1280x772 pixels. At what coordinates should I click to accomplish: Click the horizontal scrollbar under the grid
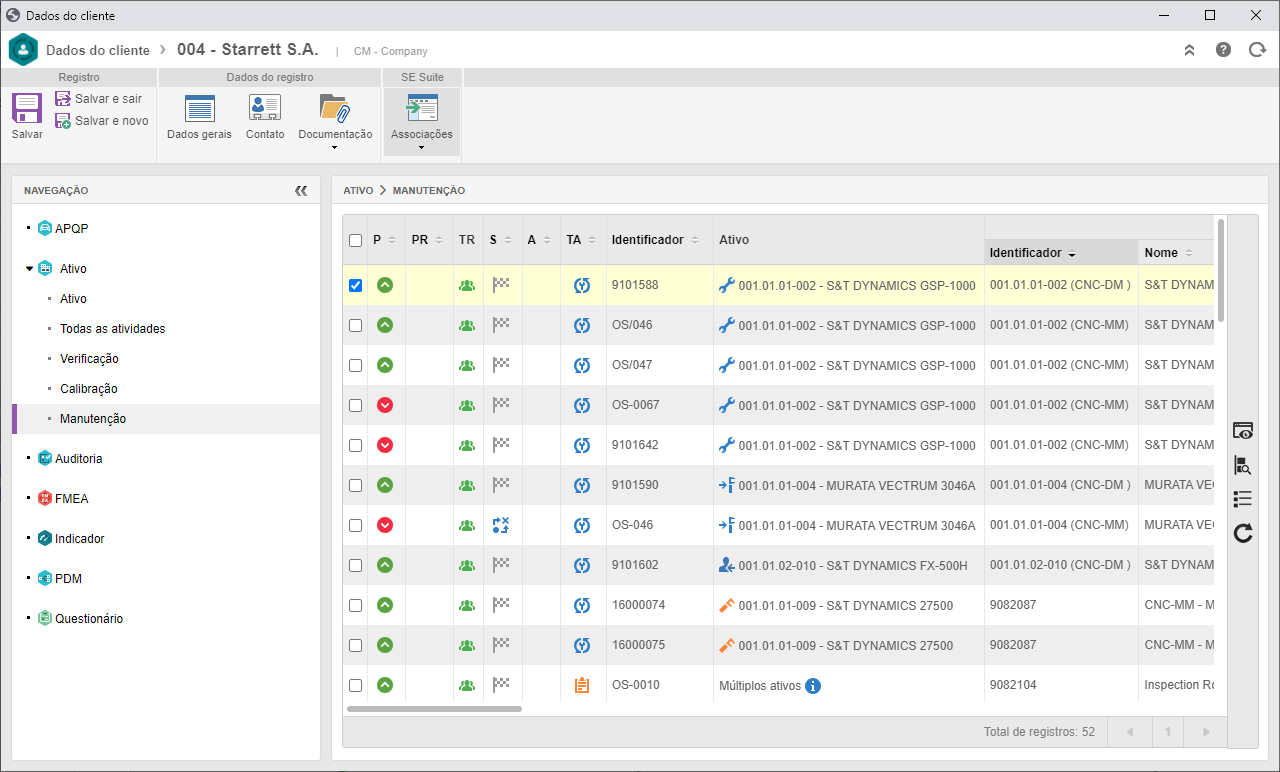pos(434,709)
